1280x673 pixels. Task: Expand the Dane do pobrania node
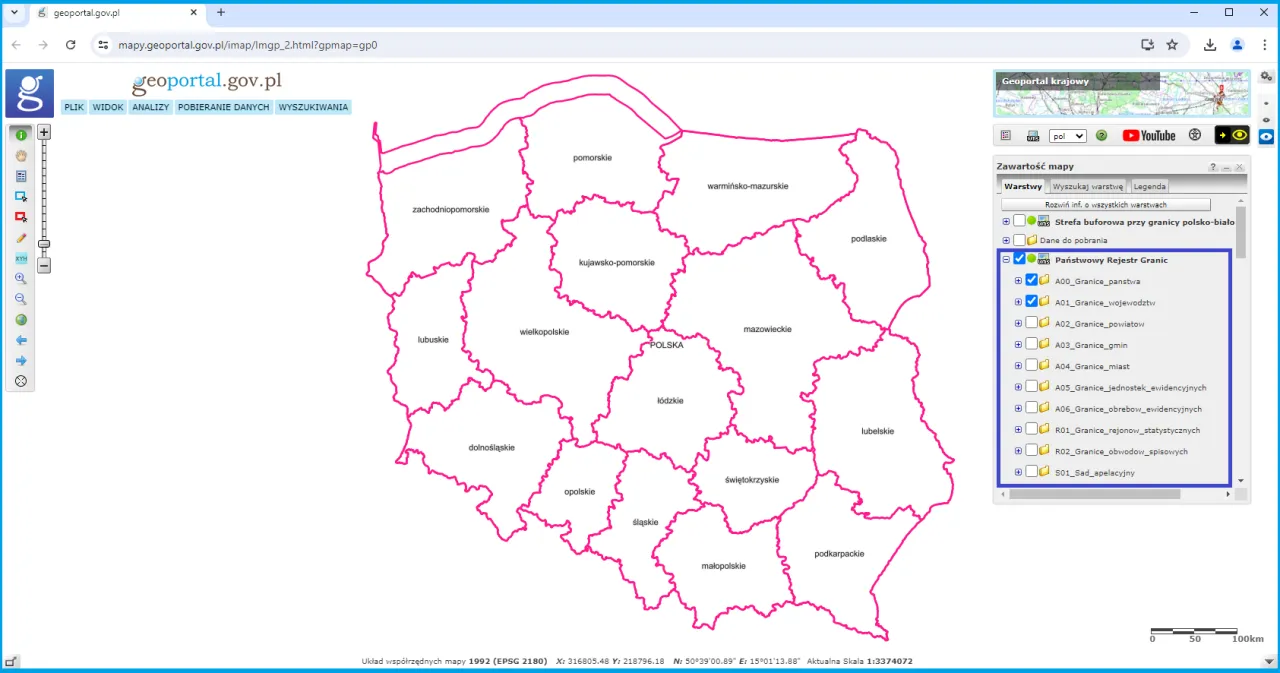coord(1005,240)
